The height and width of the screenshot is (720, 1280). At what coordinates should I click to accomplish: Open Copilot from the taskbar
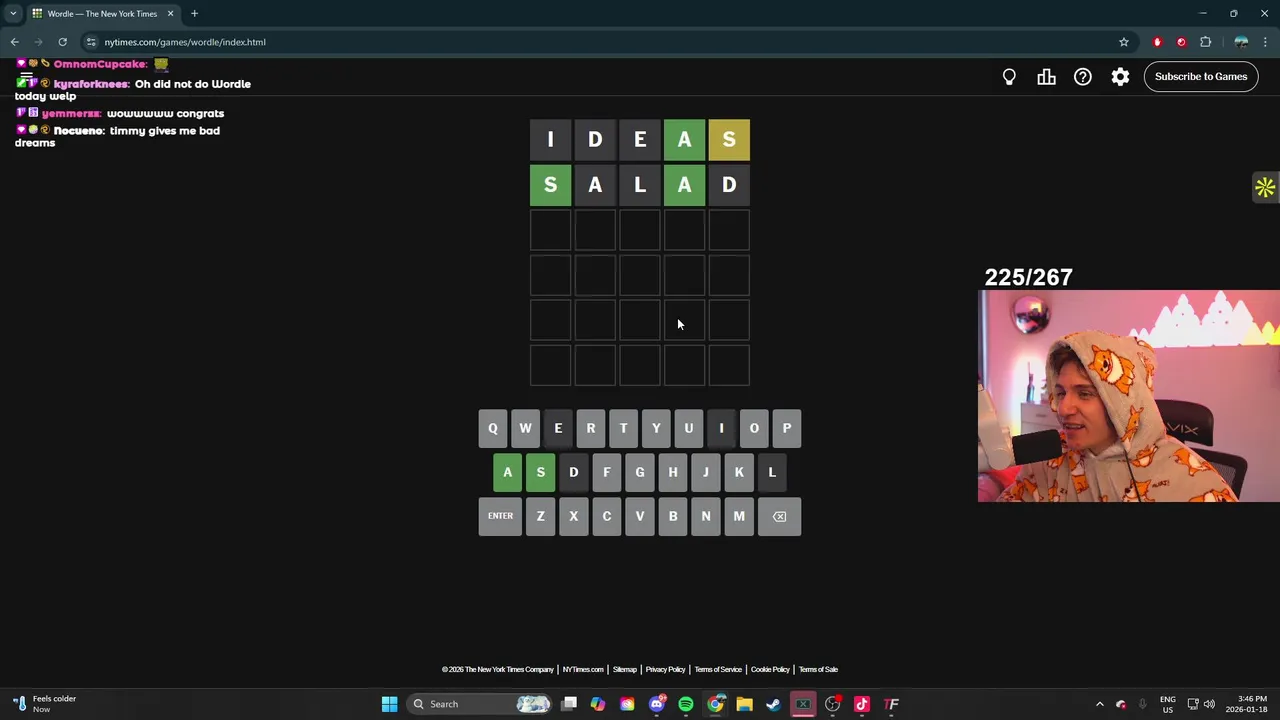tap(598, 704)
